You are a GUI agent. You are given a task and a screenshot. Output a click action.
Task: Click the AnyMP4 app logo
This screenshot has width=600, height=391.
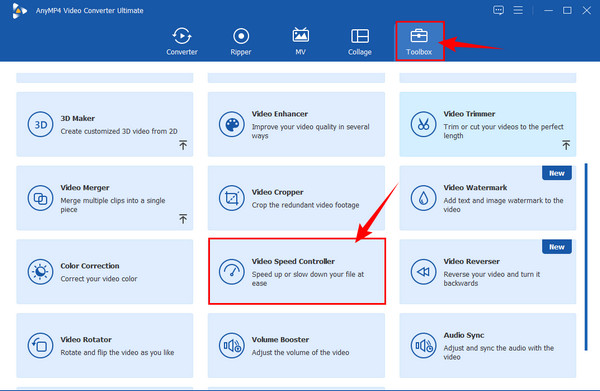(19, 11)
